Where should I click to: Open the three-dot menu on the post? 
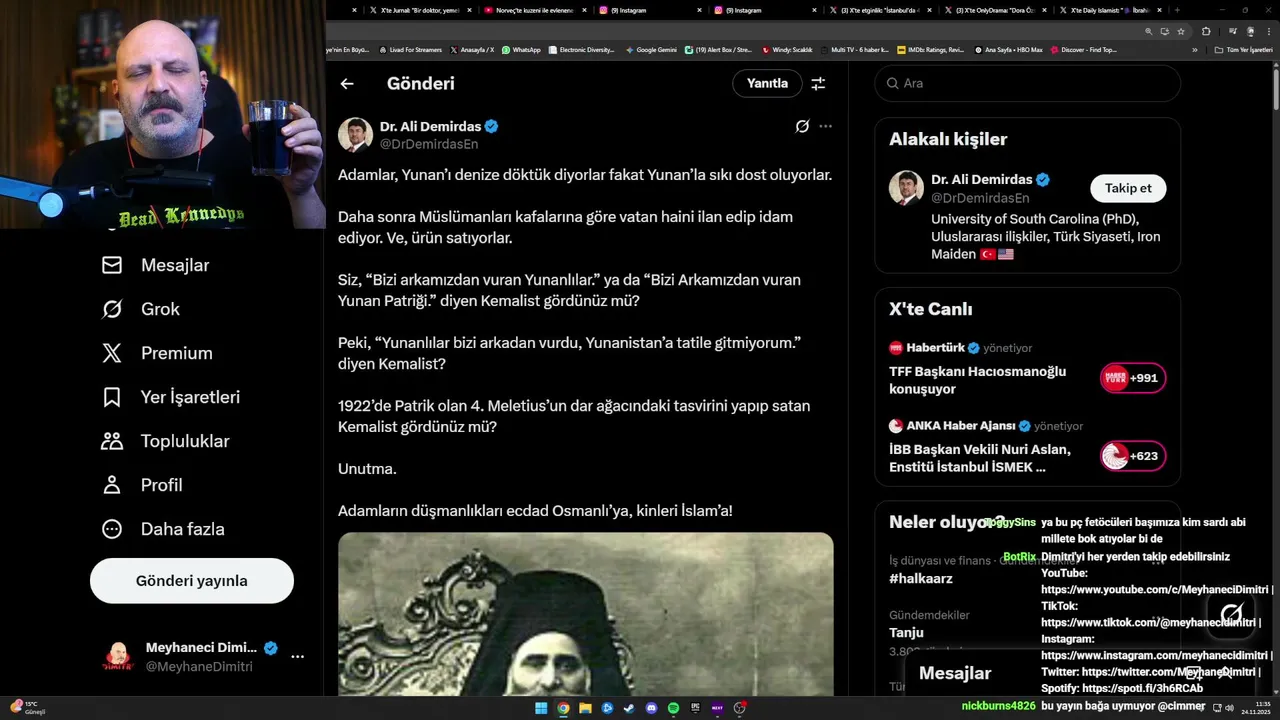(825, 126)
